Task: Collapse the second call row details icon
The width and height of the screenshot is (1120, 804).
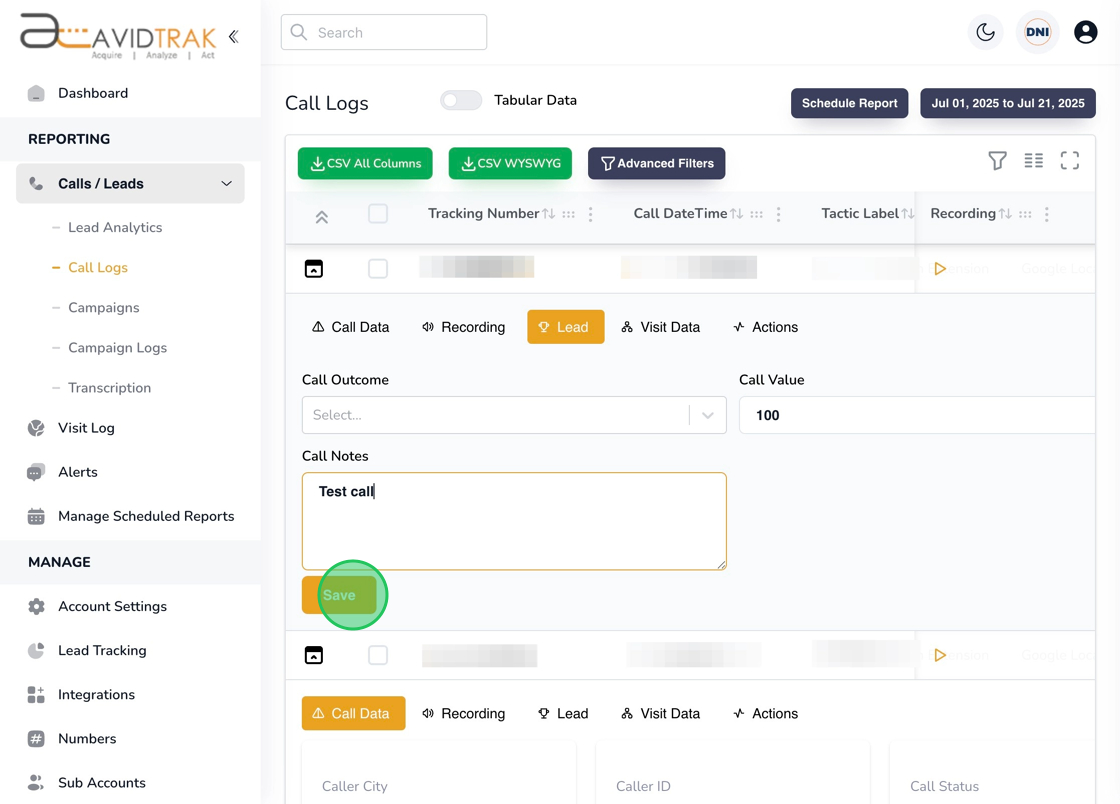Action: [x=314, y=655]
